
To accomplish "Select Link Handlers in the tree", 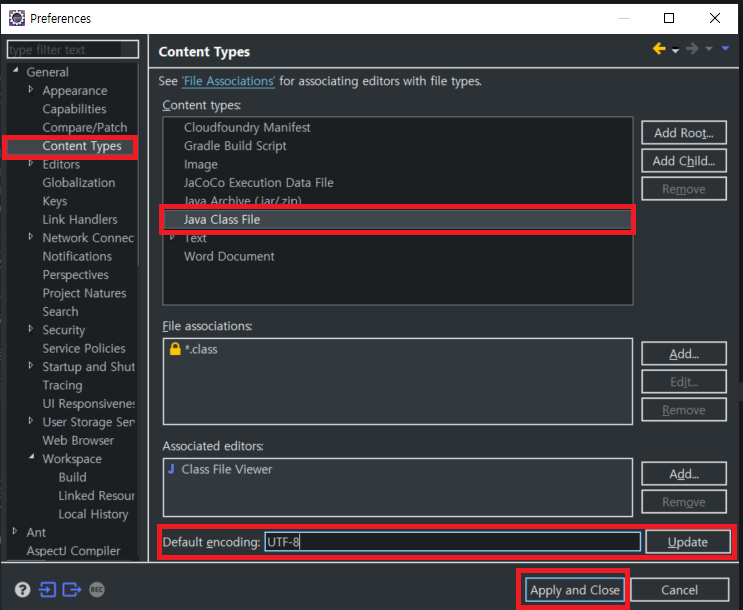I will (x=80, y=219).
